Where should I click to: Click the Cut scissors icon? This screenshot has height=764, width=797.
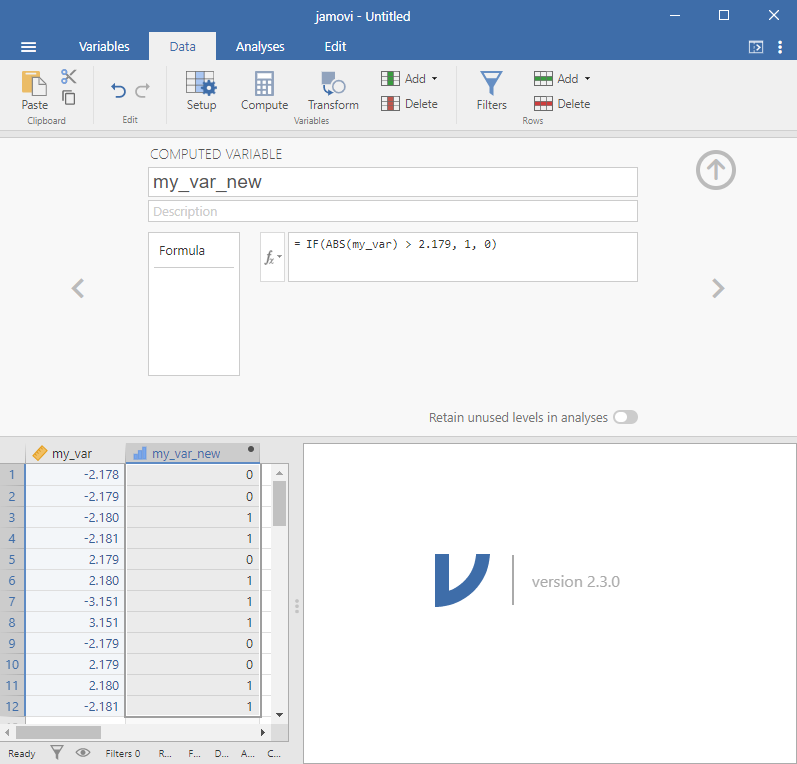[68, 77]
